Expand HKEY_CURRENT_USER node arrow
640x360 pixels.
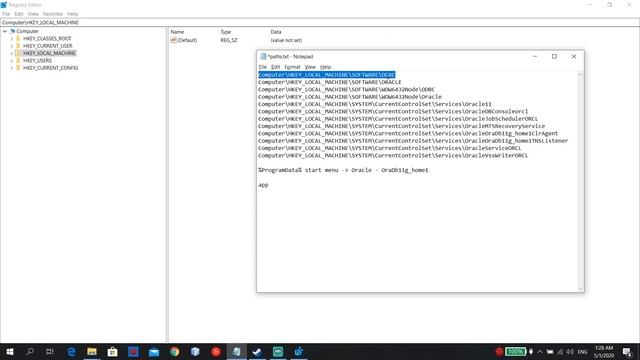pos(11,46)
